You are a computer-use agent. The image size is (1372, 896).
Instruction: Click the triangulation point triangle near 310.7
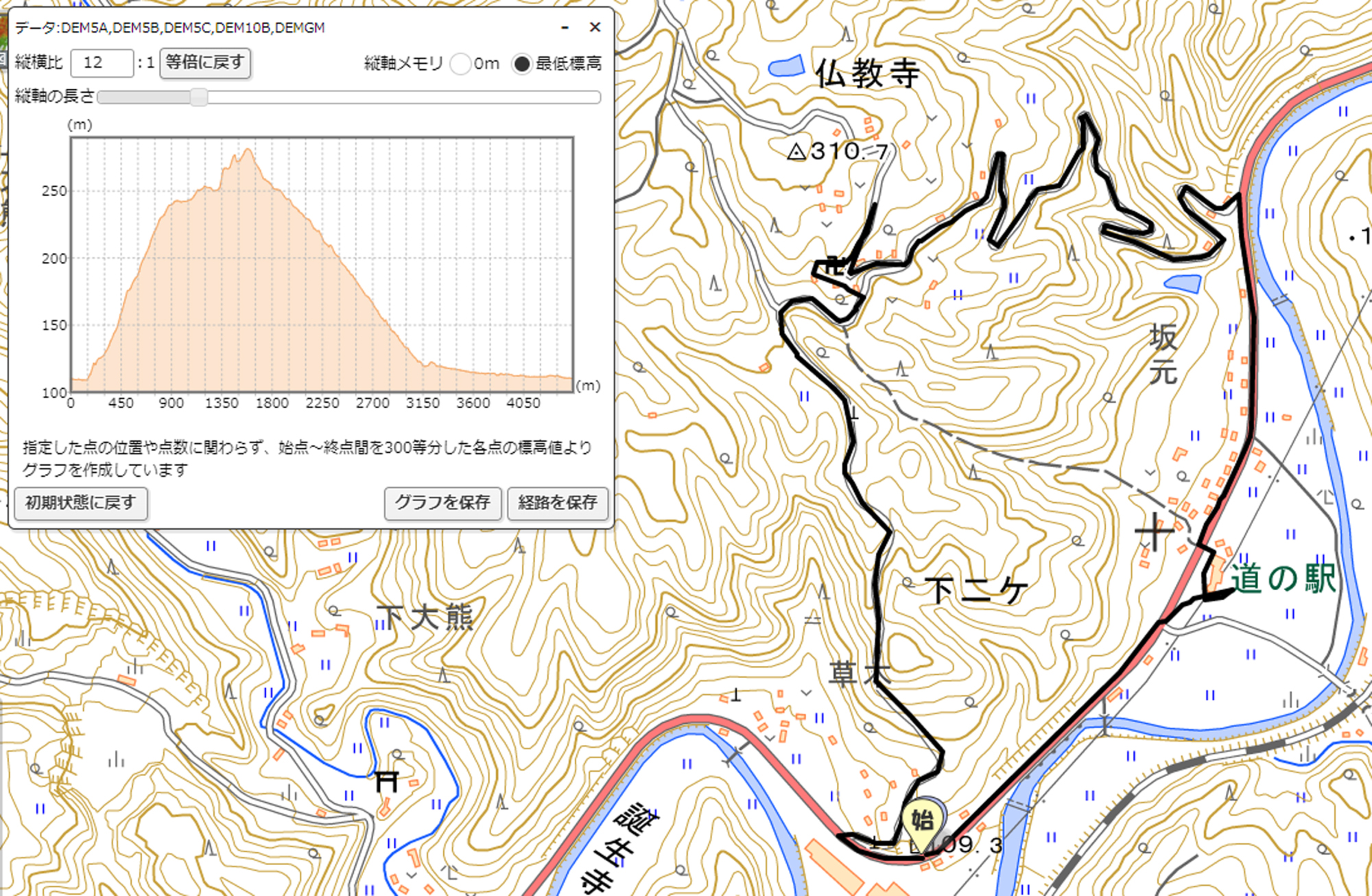click(x=796, y=152)
